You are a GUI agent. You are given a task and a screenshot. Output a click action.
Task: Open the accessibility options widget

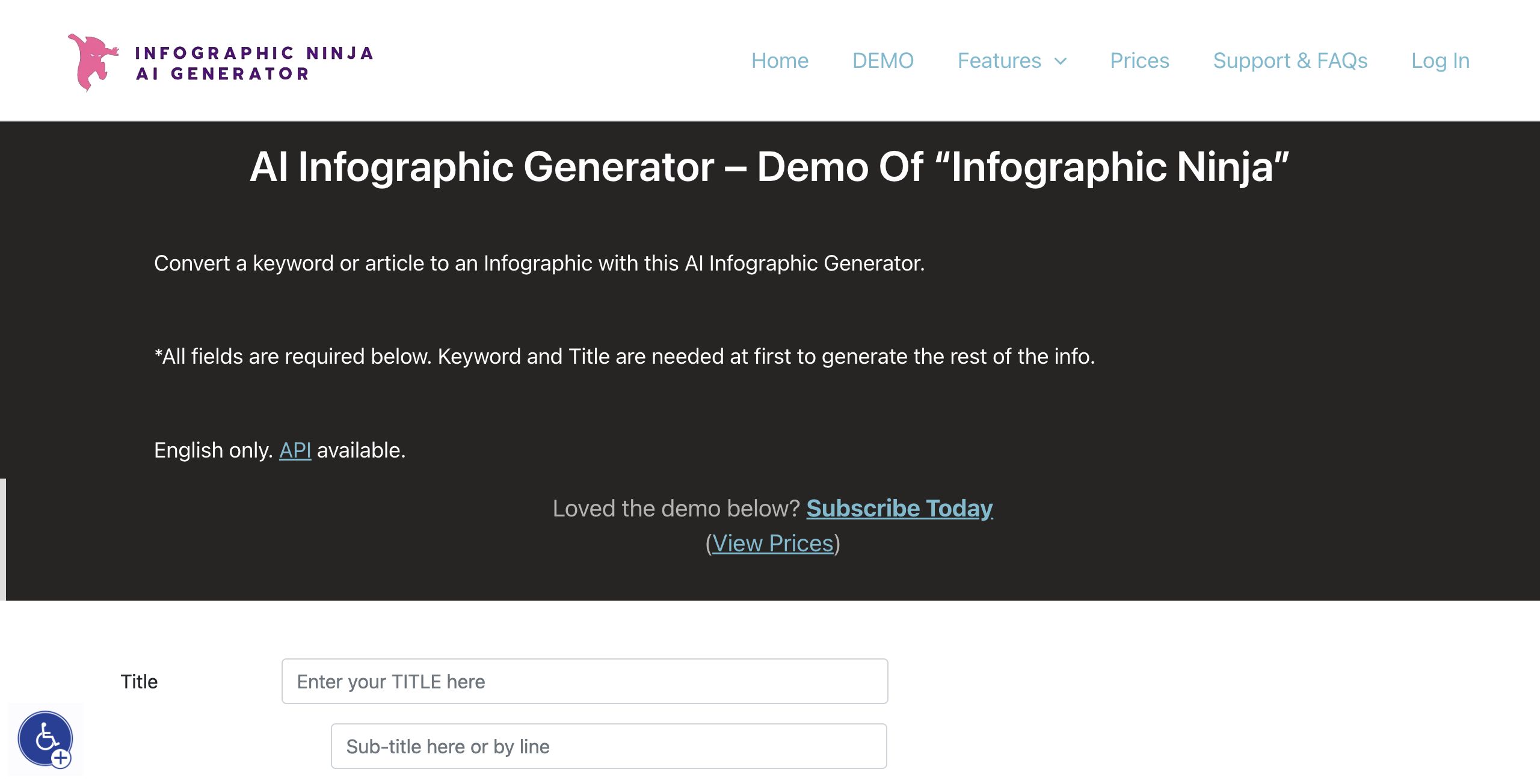click(x=46, y=739)
